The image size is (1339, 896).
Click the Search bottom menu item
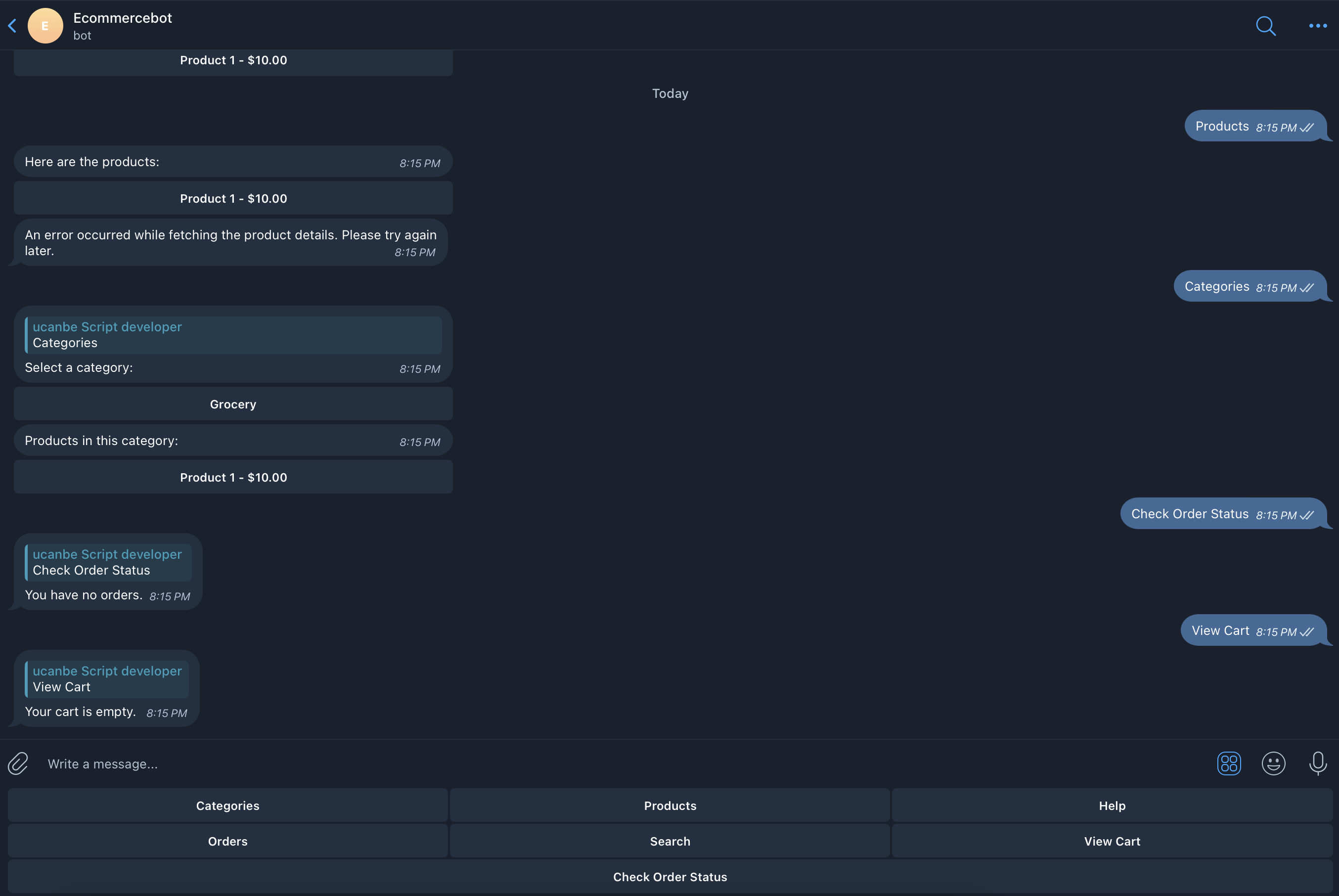click(669, 841)
